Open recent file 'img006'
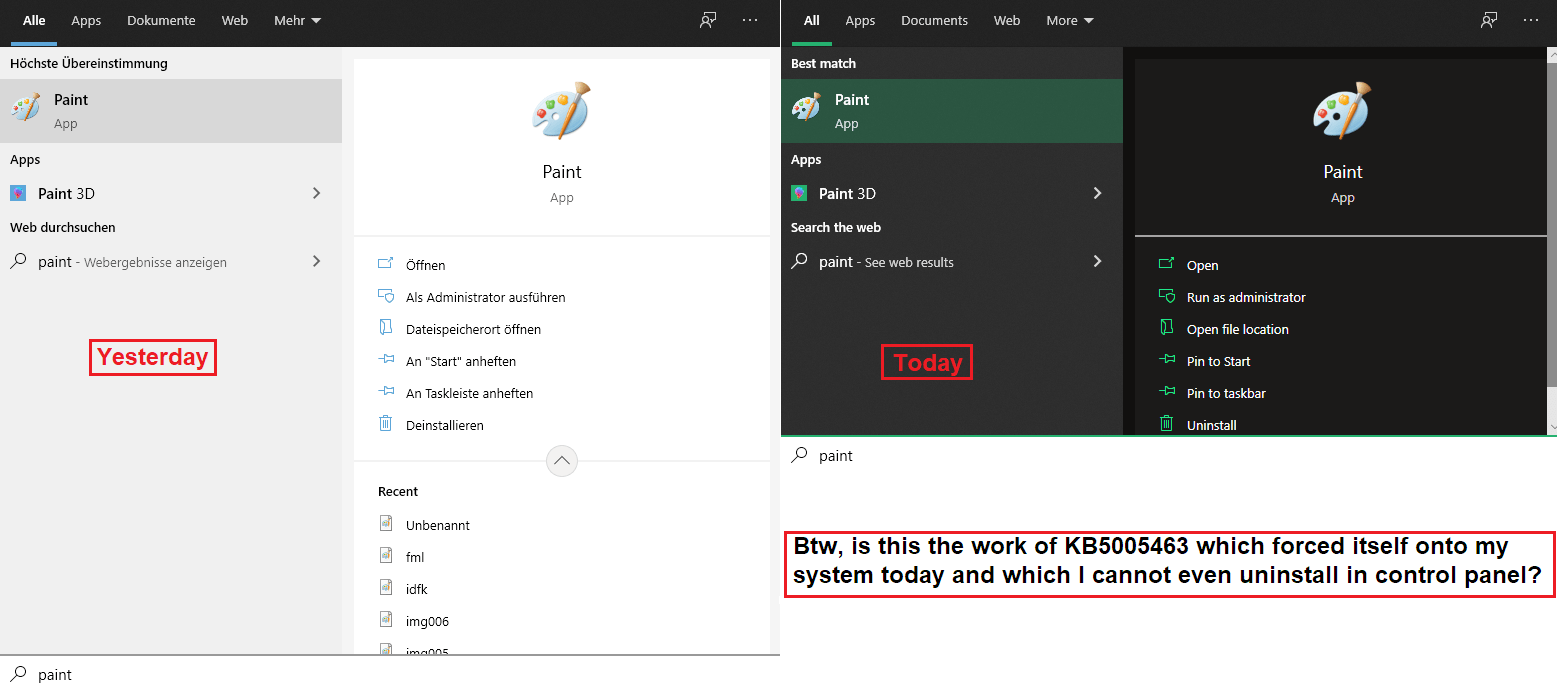1557x690 pixels. click(427, 621)
